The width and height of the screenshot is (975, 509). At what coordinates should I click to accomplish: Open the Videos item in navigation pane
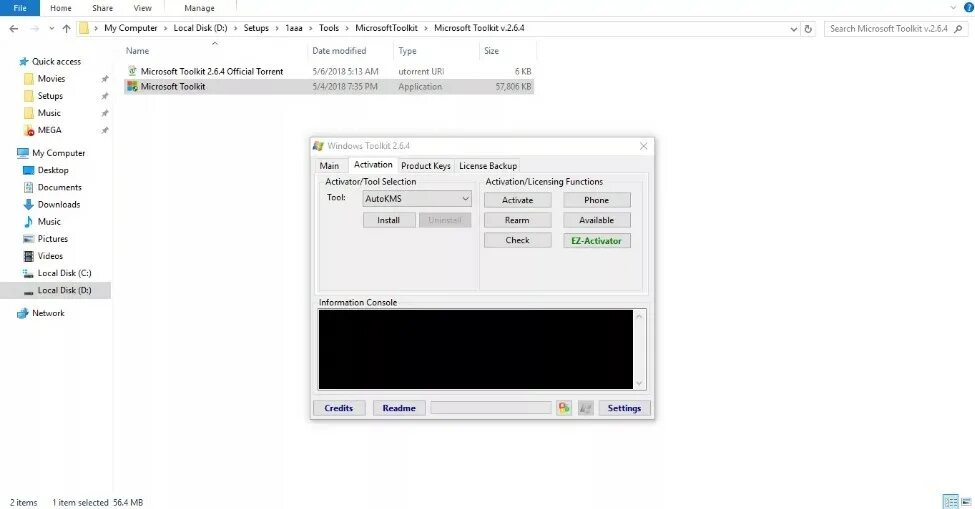tap(50, 256)
